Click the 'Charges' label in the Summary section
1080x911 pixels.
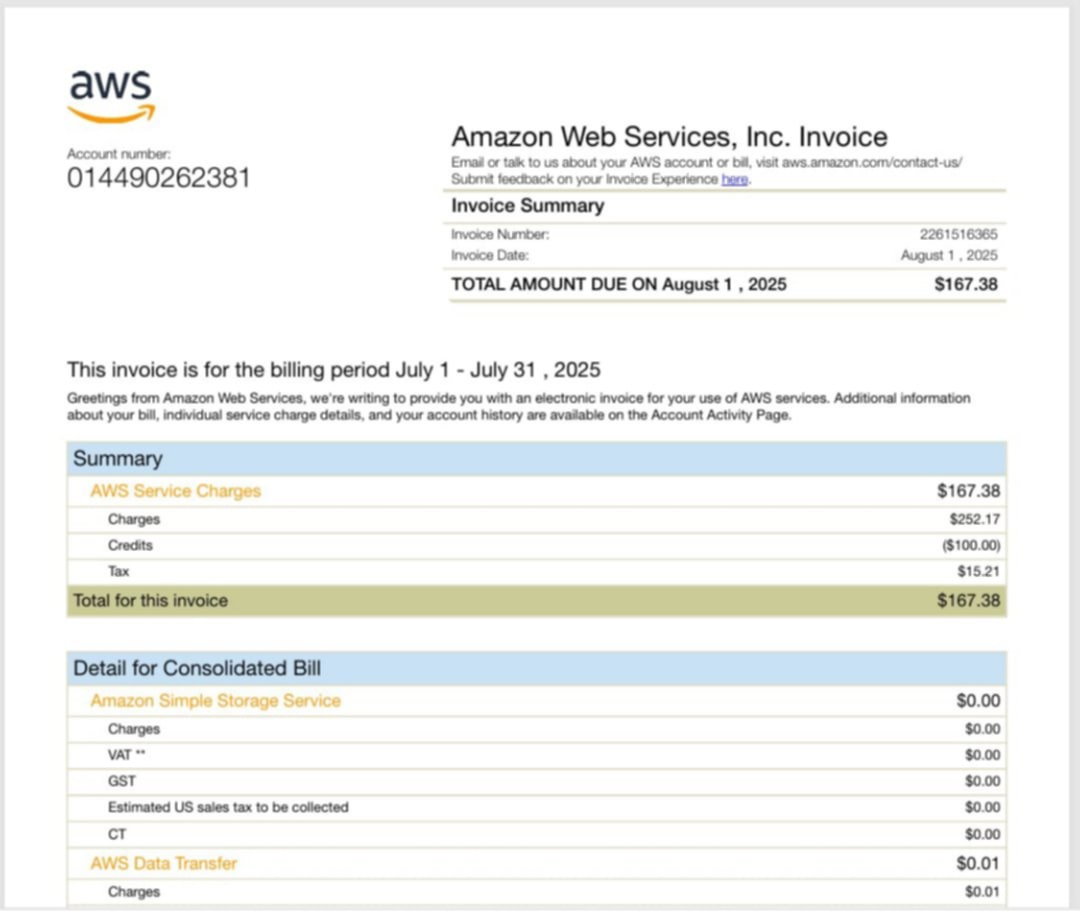[x=134, y=519]
